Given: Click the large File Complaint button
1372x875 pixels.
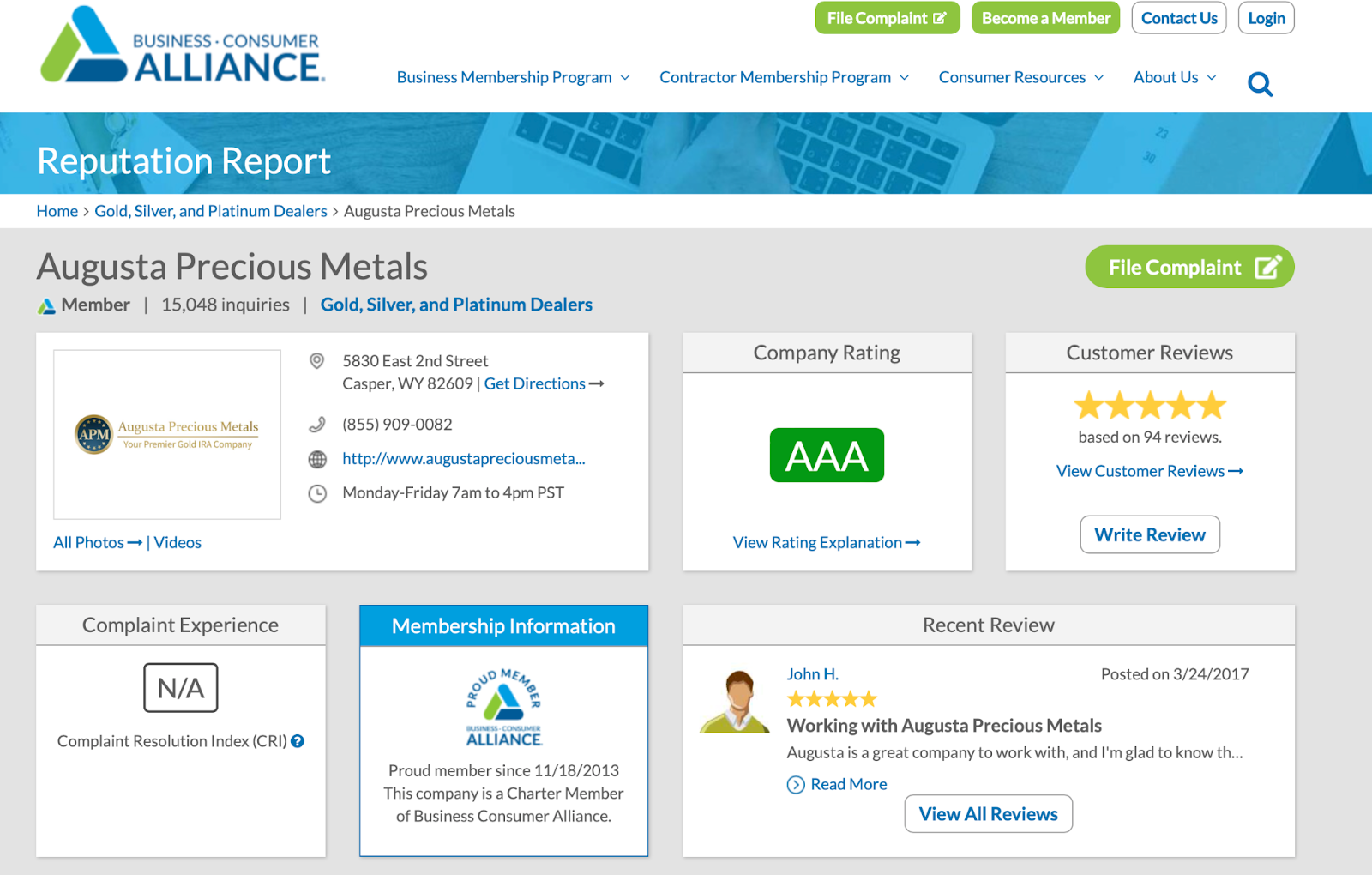Looking at the screenshot, I should click(x=1189, y=268).
